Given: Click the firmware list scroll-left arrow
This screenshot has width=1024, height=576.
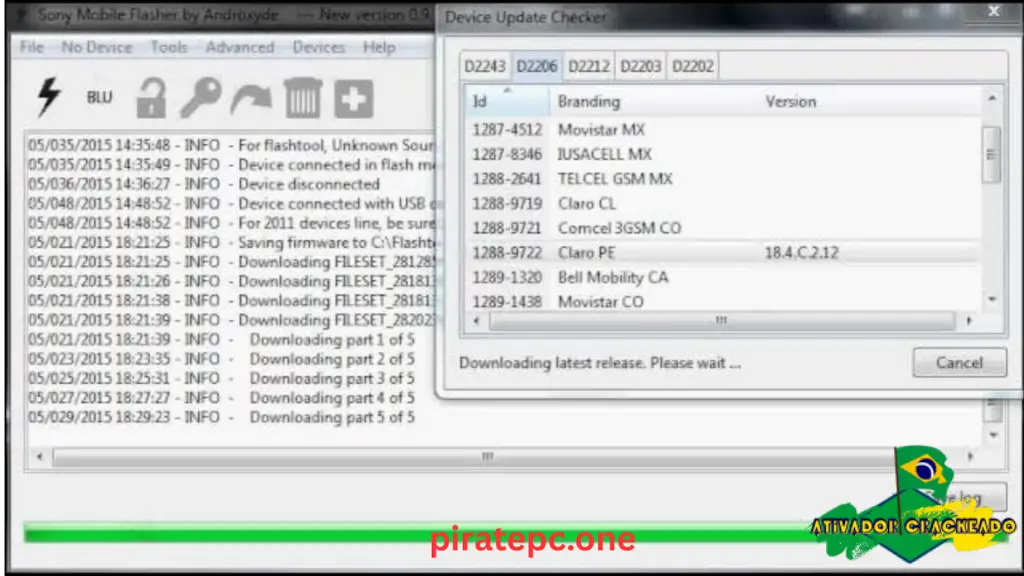Looking at the screenshot, I should pyautogui.click(x=476, y=321).
